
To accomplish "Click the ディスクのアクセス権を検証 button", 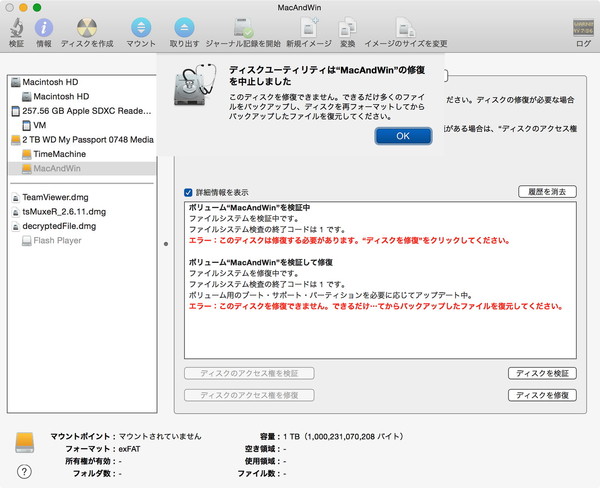I will click(249, 373).
